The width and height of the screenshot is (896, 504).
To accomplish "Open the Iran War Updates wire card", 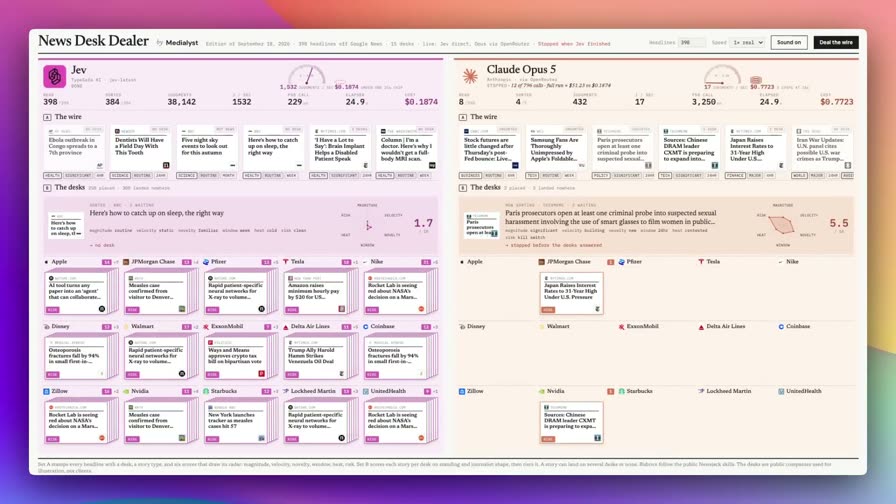I will 822,147.
